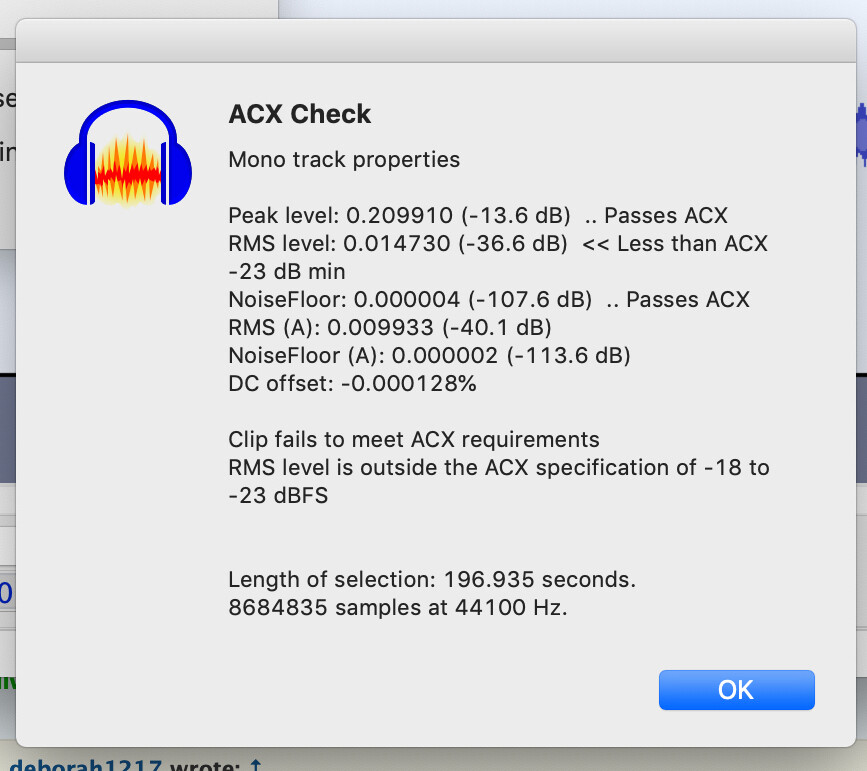Click the RMS level failing result text
Image resolution: width=867 pixels, height=771 pixels.
pyautogui.click(x=497, y=243)
